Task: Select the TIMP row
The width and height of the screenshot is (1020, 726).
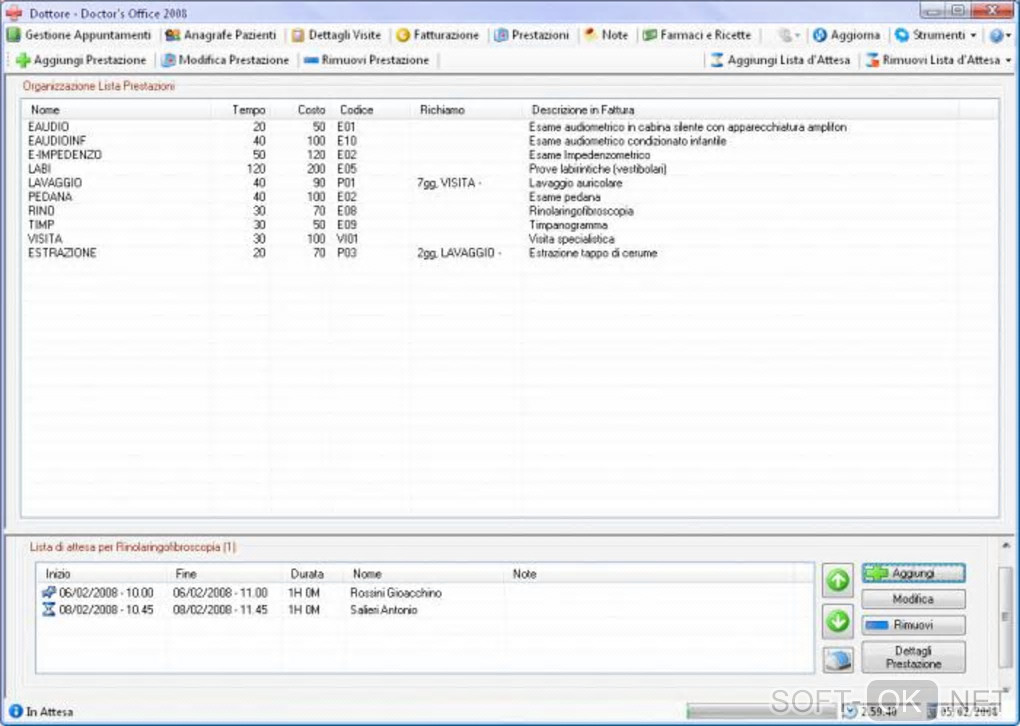Action: (510, 225)
